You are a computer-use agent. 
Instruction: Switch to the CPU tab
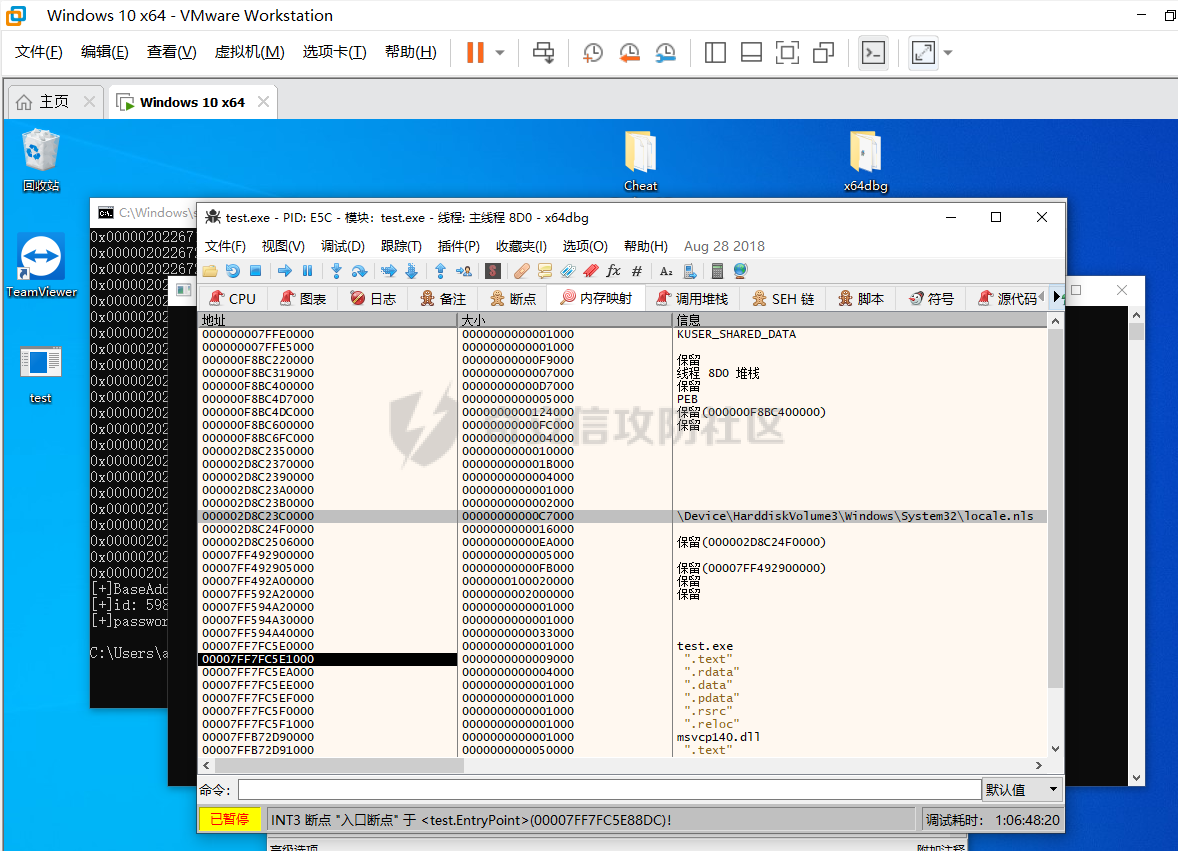coord(232,298)
